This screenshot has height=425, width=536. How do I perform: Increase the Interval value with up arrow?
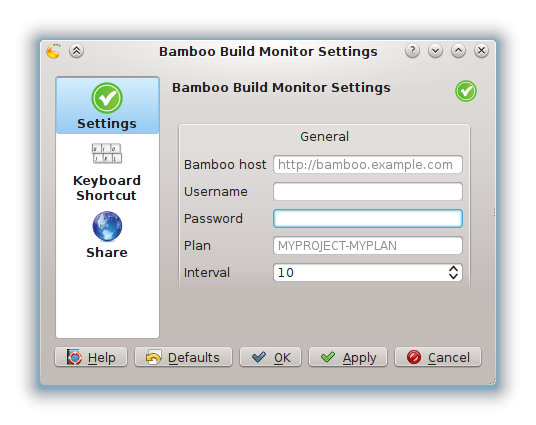tap(453, 269)
